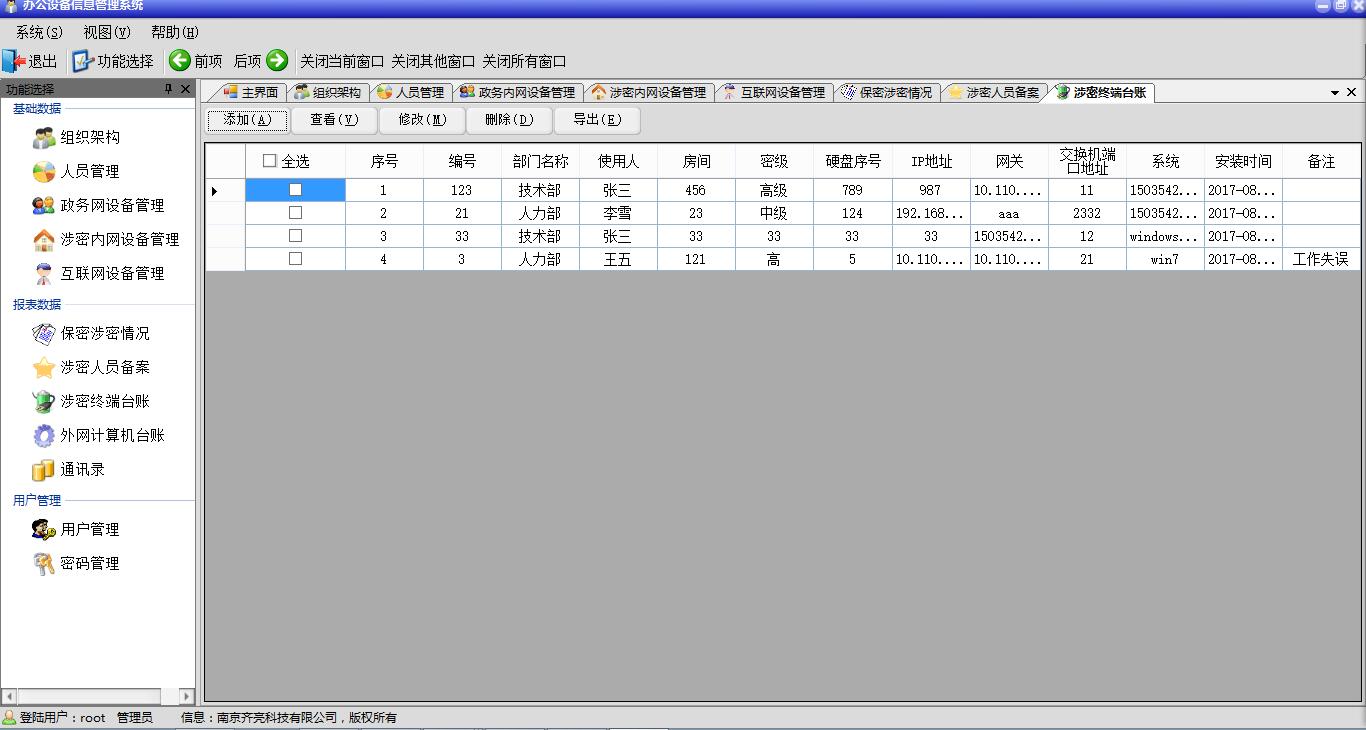Open 组织架构 in the sidebar

click(89, 138)
